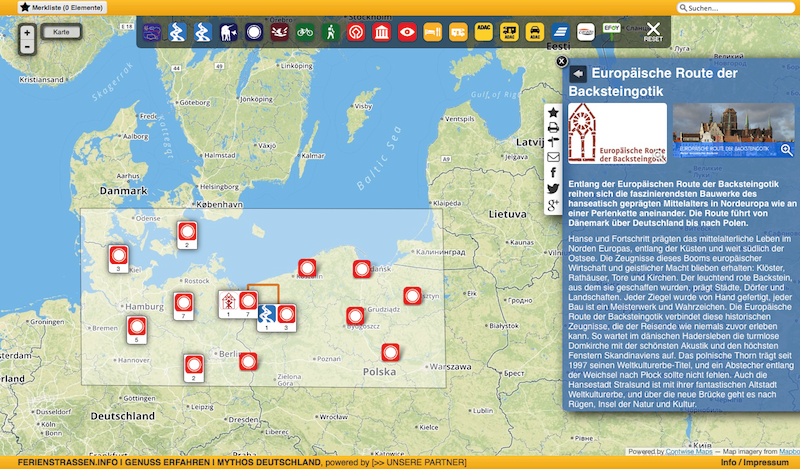Screen dimensions: 800x469
Task: Print the route description
Action: [553, 128]
